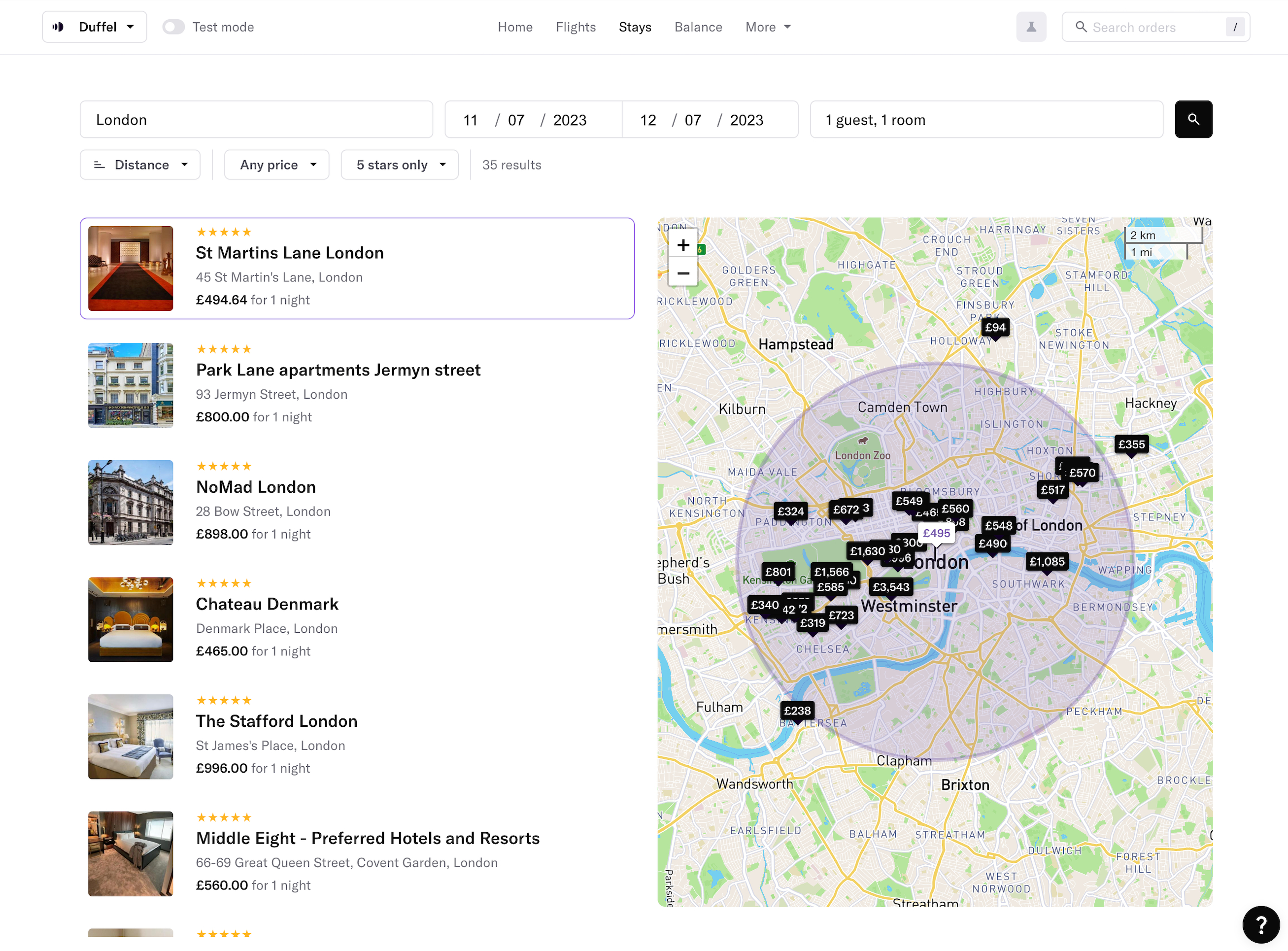Click the highlighted £495 map marker

tap(936, 533)
